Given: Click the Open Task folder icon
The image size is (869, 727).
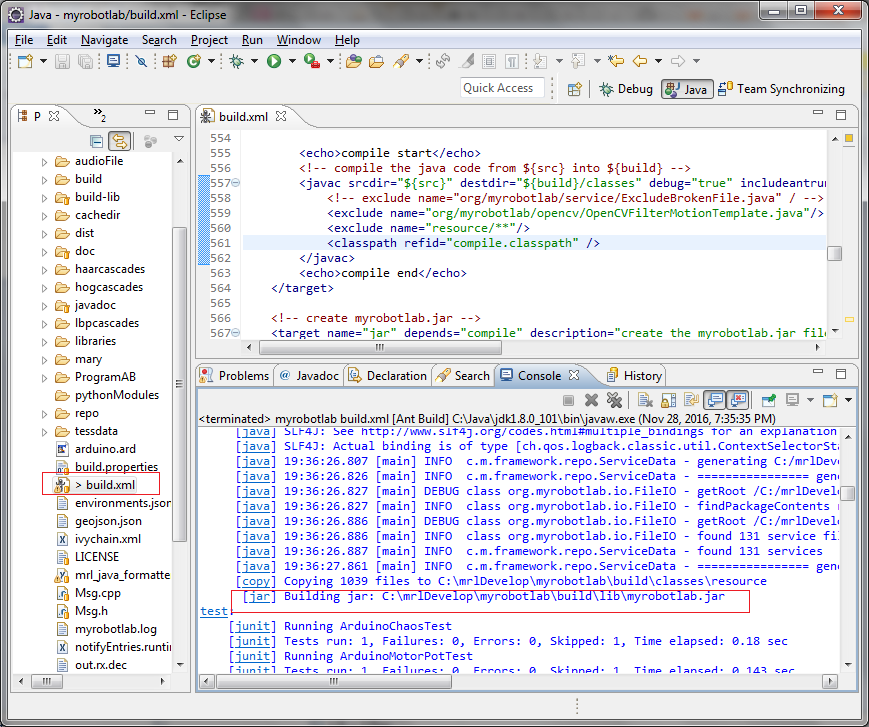Looking at the screenshot, I should pyautogui.click(x=376, y=61).
